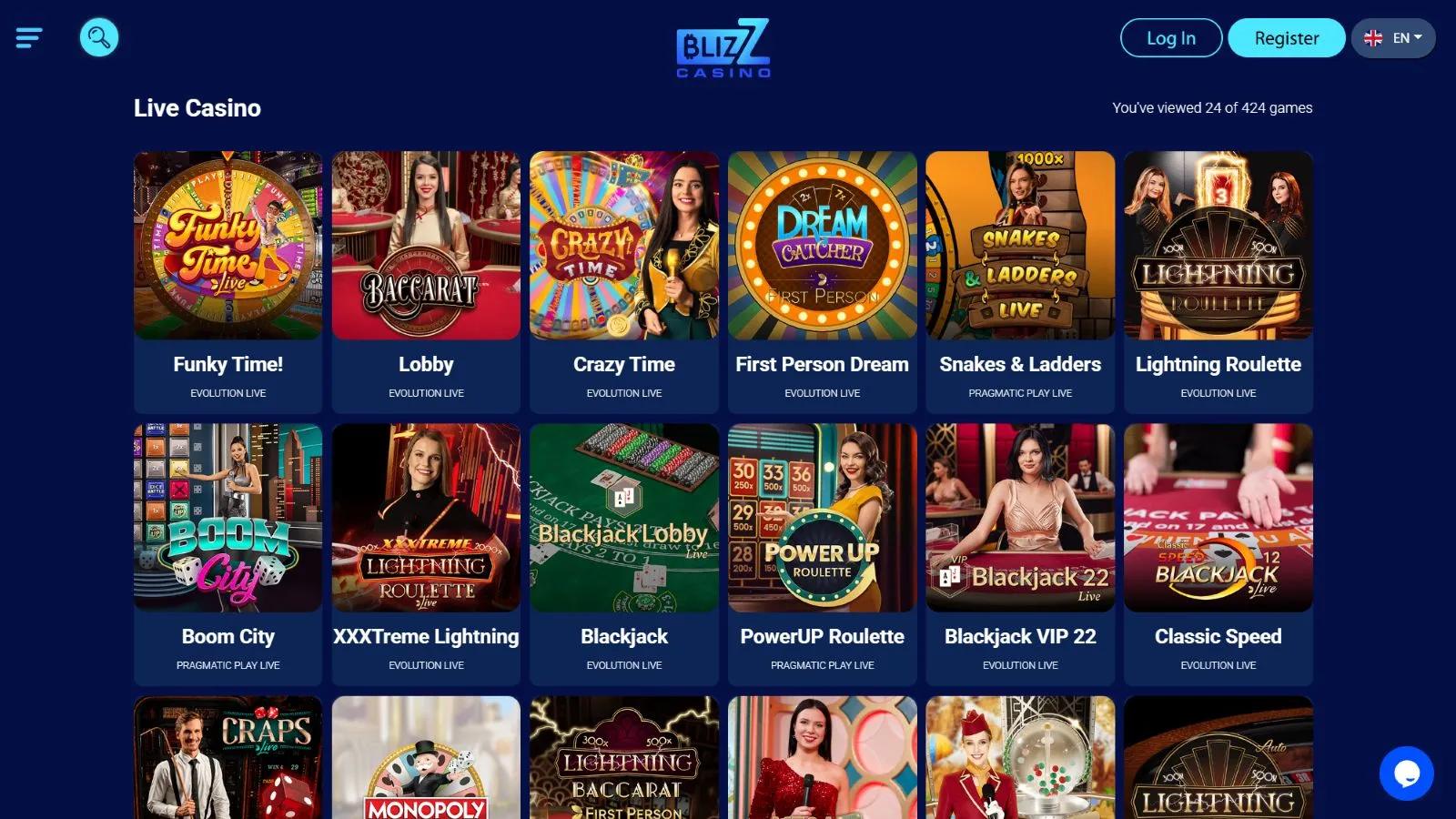Click the Blizz Casino logo
The width and height of the screenshot is (1456, 819).
point(723,48)
